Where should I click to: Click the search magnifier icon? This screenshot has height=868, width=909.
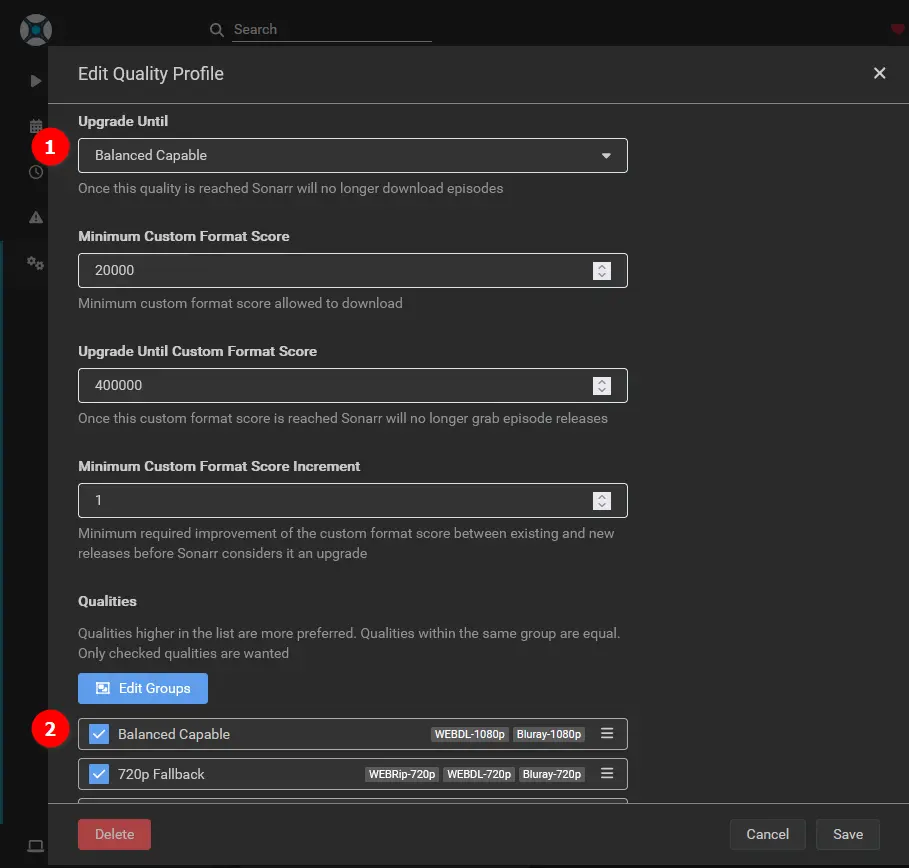pos(217,30)
